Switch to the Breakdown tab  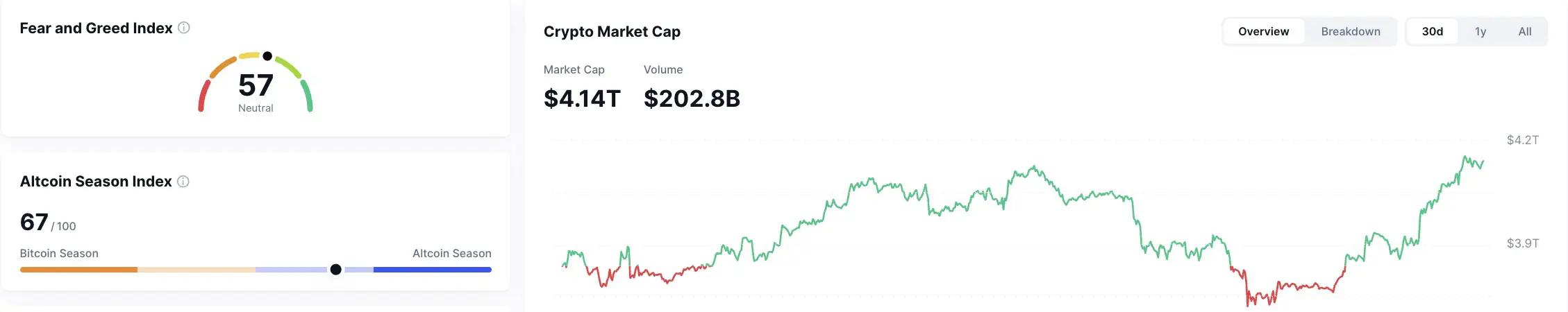(1350, 32)
